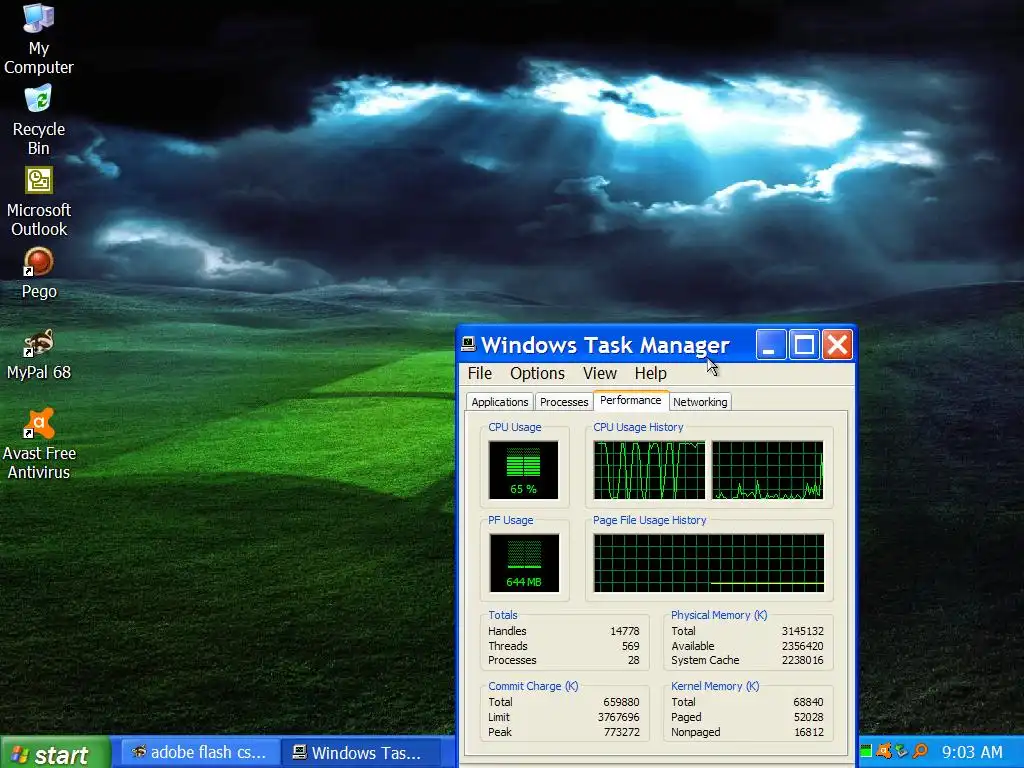The image size is (1024, 768).
Task: Select the Microsoft Outlook desktop icon
Action: tap(39, 201)
